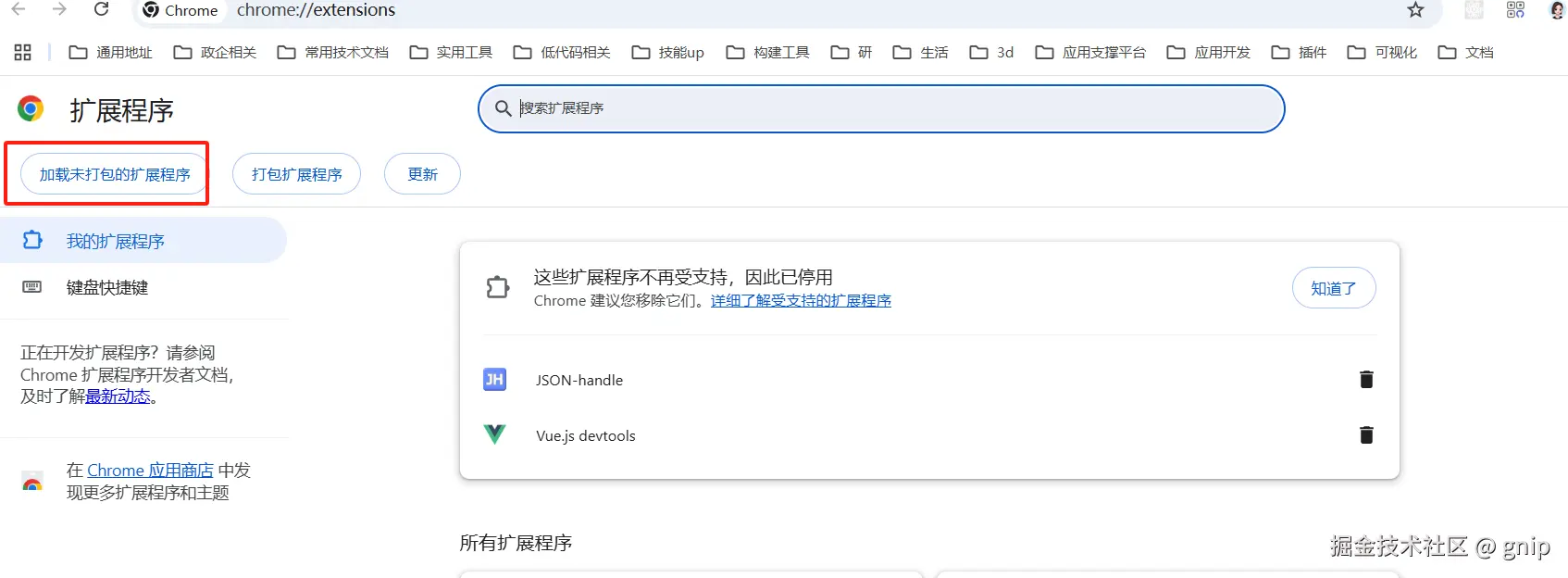This screenshot has height=578, width=1568.
Task: Reload the extensions page
Action: tap(102, 9)
